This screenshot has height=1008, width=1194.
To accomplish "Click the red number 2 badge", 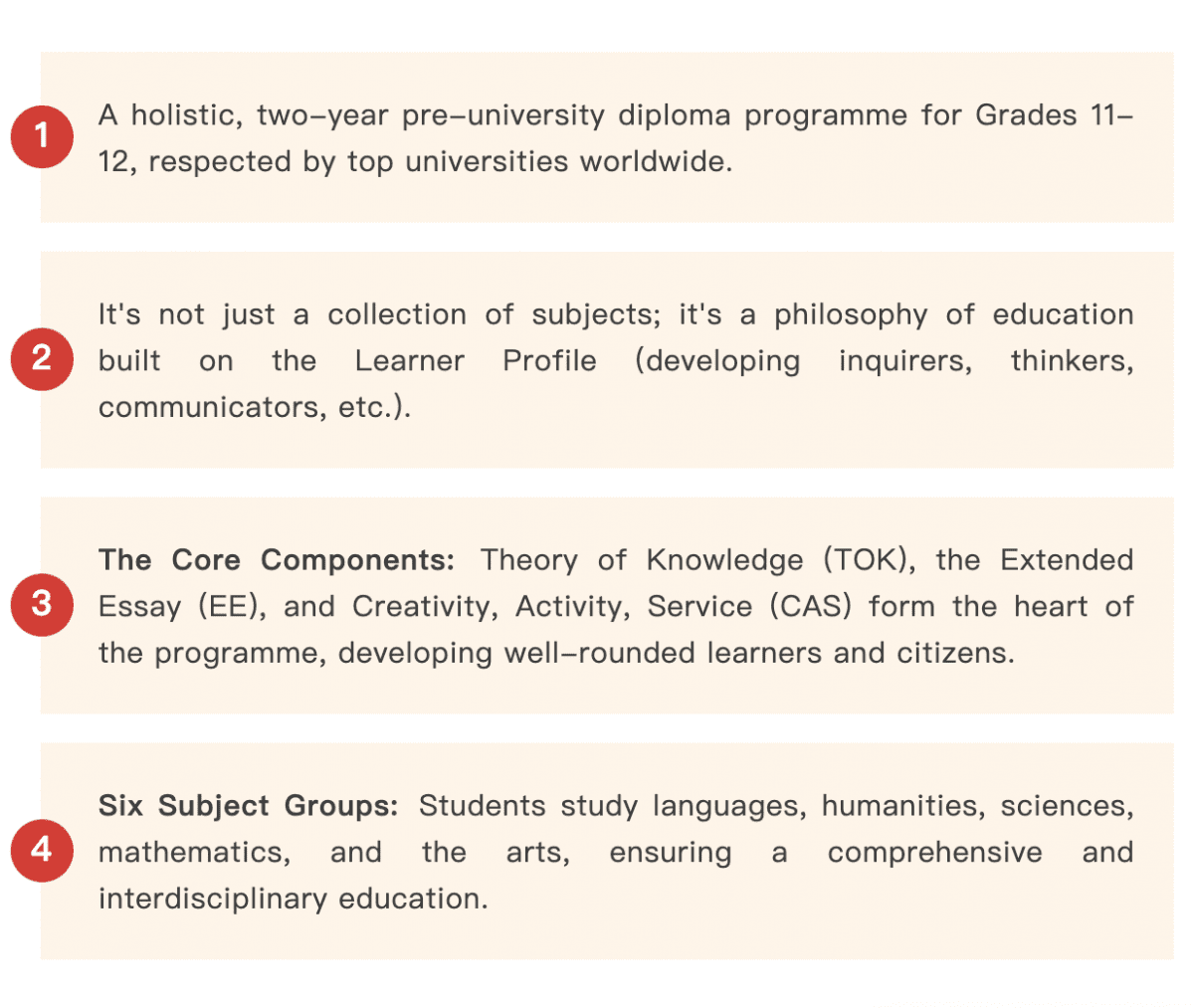I will 42,358.
